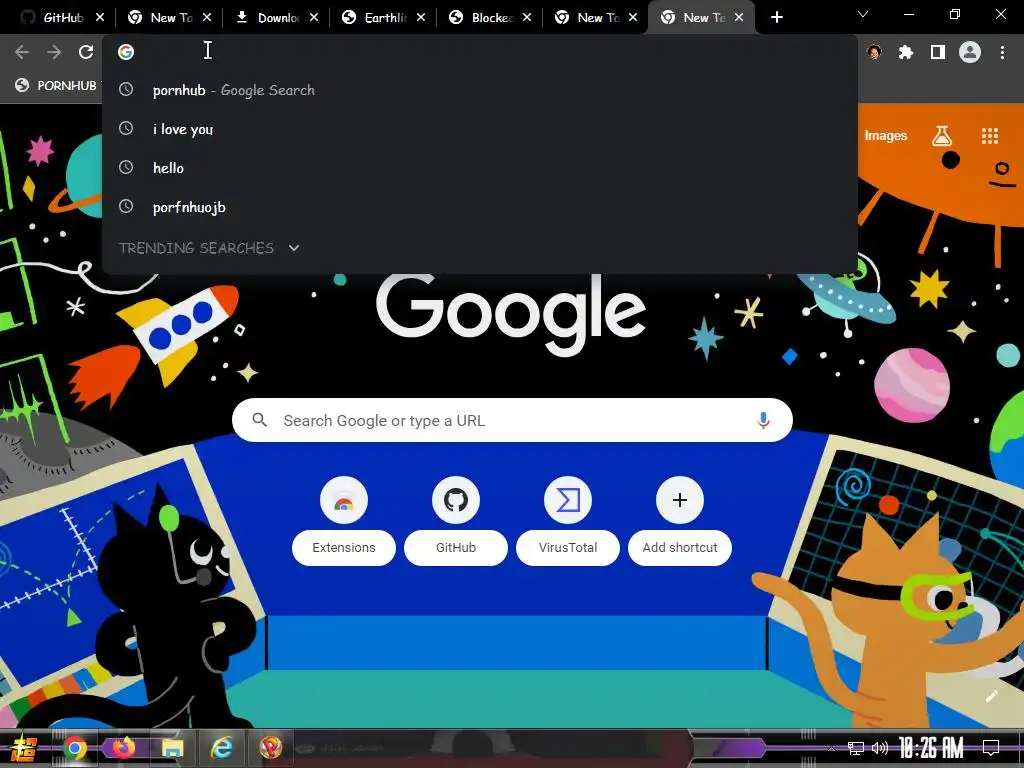The width and height of the screenshot is (1024, 768).
Task: Open Chrome from the taskbar
Action: 75,748
